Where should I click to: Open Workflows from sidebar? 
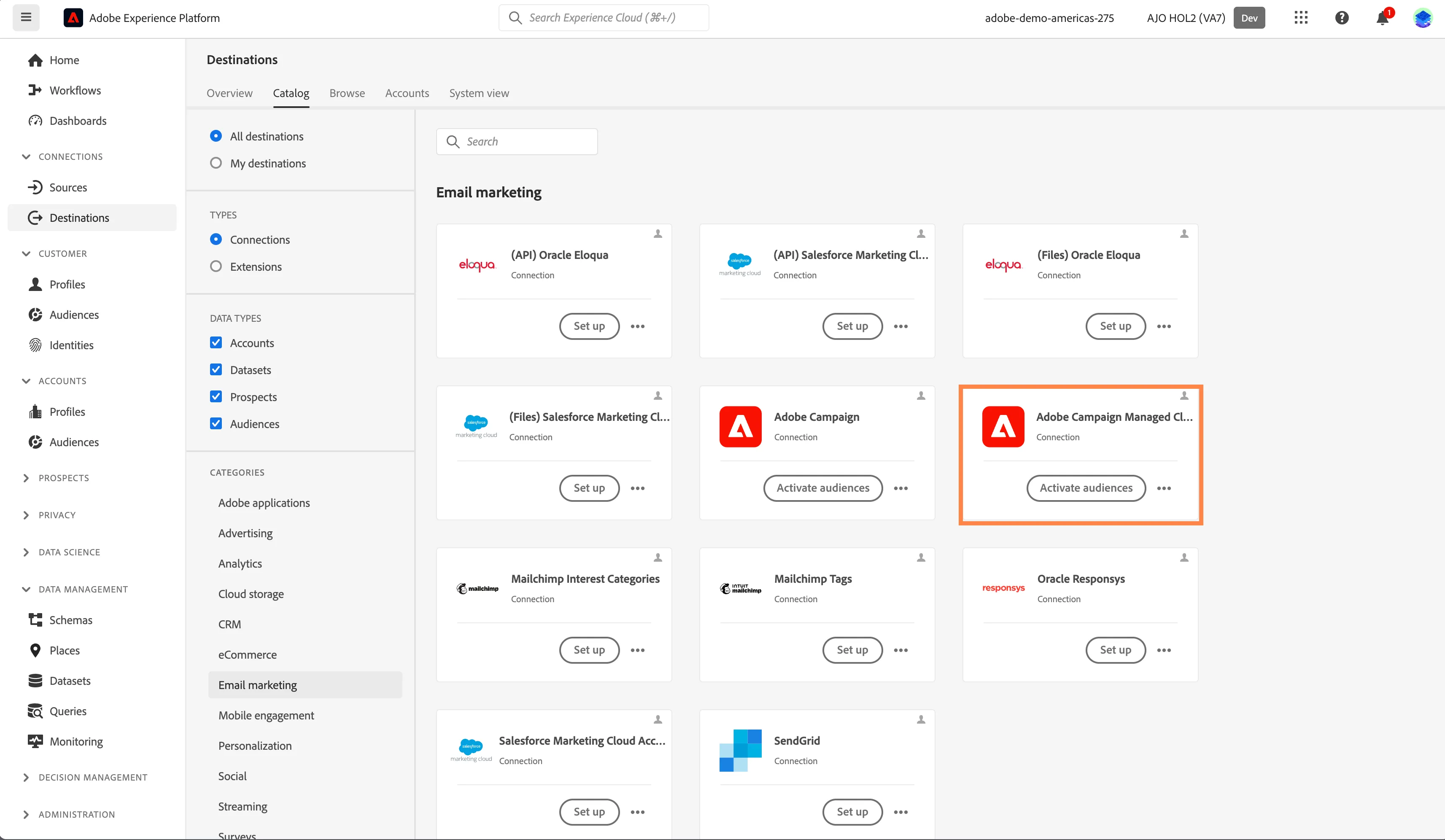tap(75, 91)
